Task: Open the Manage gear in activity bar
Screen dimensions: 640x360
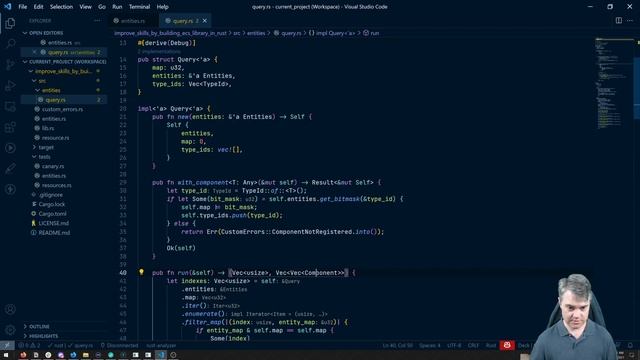Action: pyautogui.click(x=10, y=329)
